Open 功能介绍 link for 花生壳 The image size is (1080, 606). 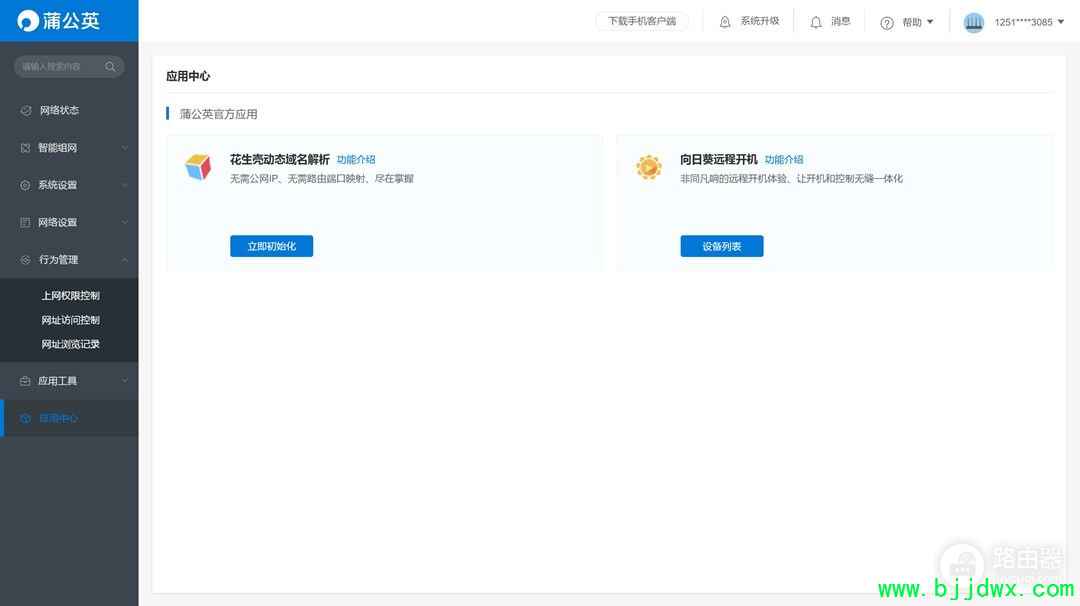click(356, 159)
